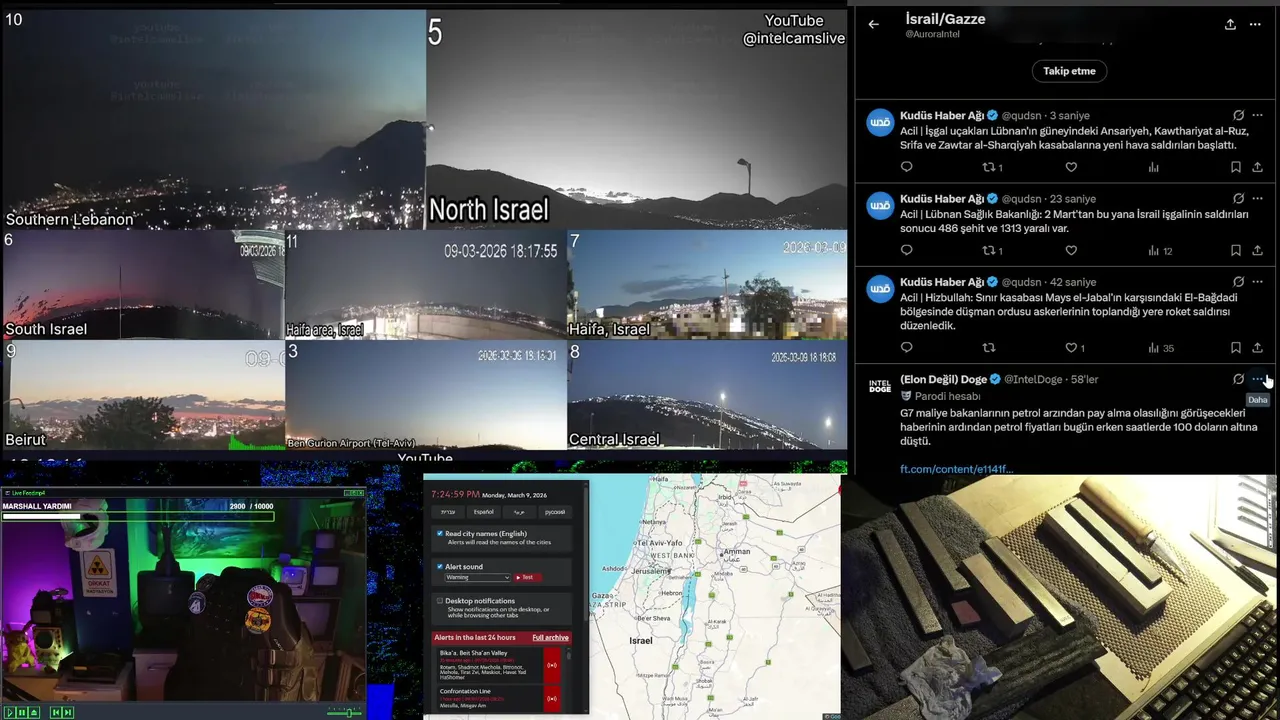Select the Central Israel camera feed
This screenshot has height=720, width=1280.
coord(706,395)
